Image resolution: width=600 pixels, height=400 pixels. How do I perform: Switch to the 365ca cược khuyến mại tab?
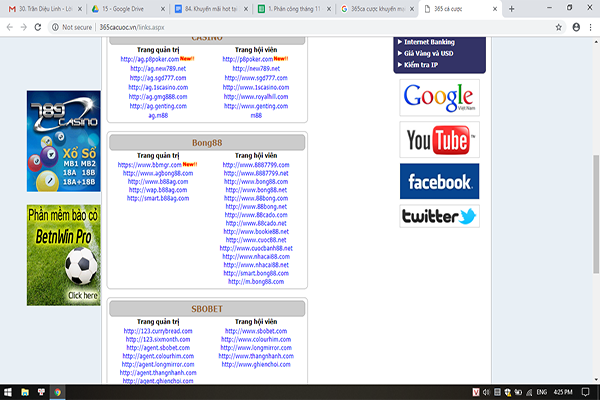tap(376, 9)
